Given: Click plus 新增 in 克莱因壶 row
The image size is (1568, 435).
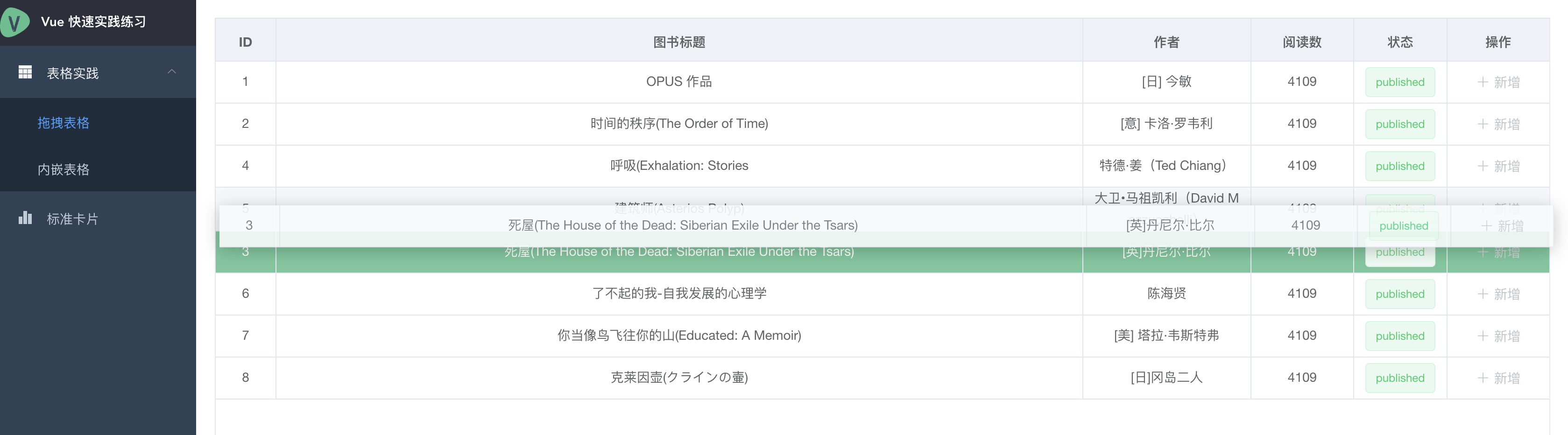Looking at the screenshot, I should pyautogui.click(x=1498, y=378).
